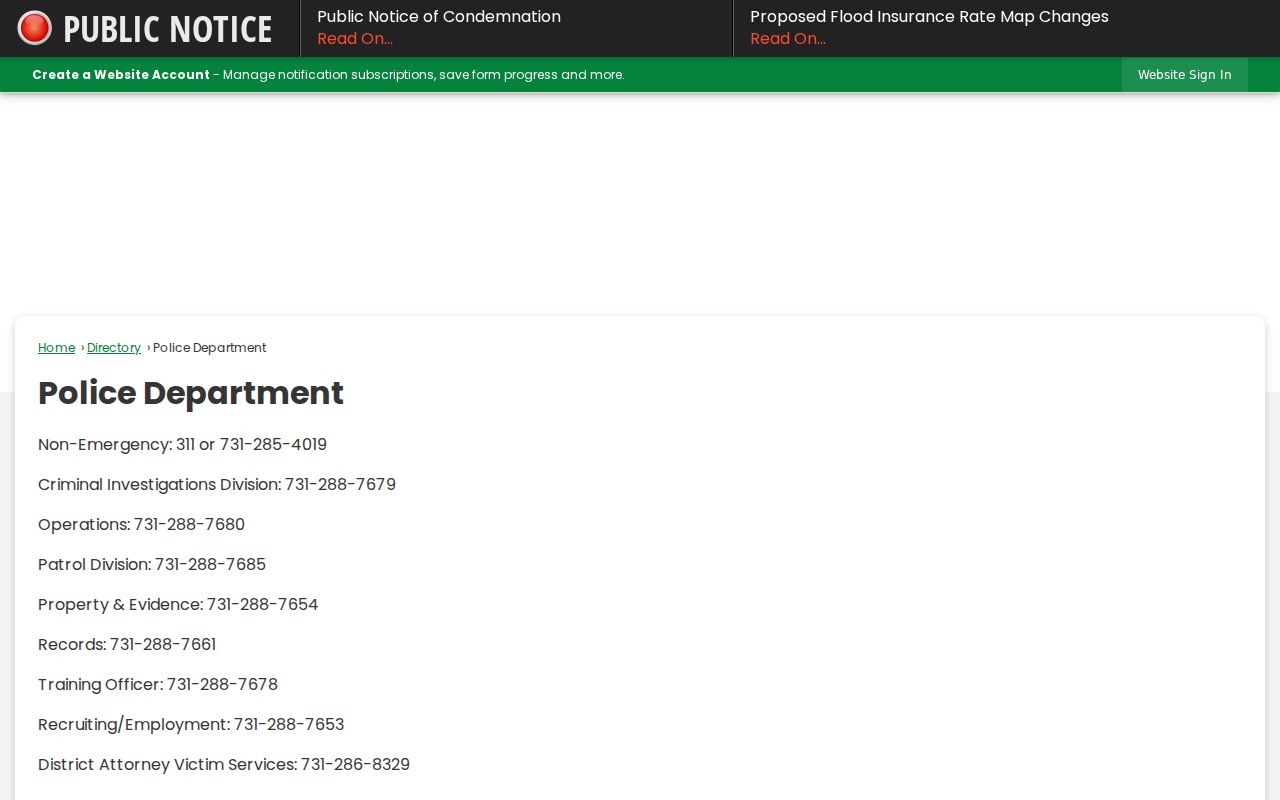Click the PUBLIC NOTICE banner title

[168, 29]
